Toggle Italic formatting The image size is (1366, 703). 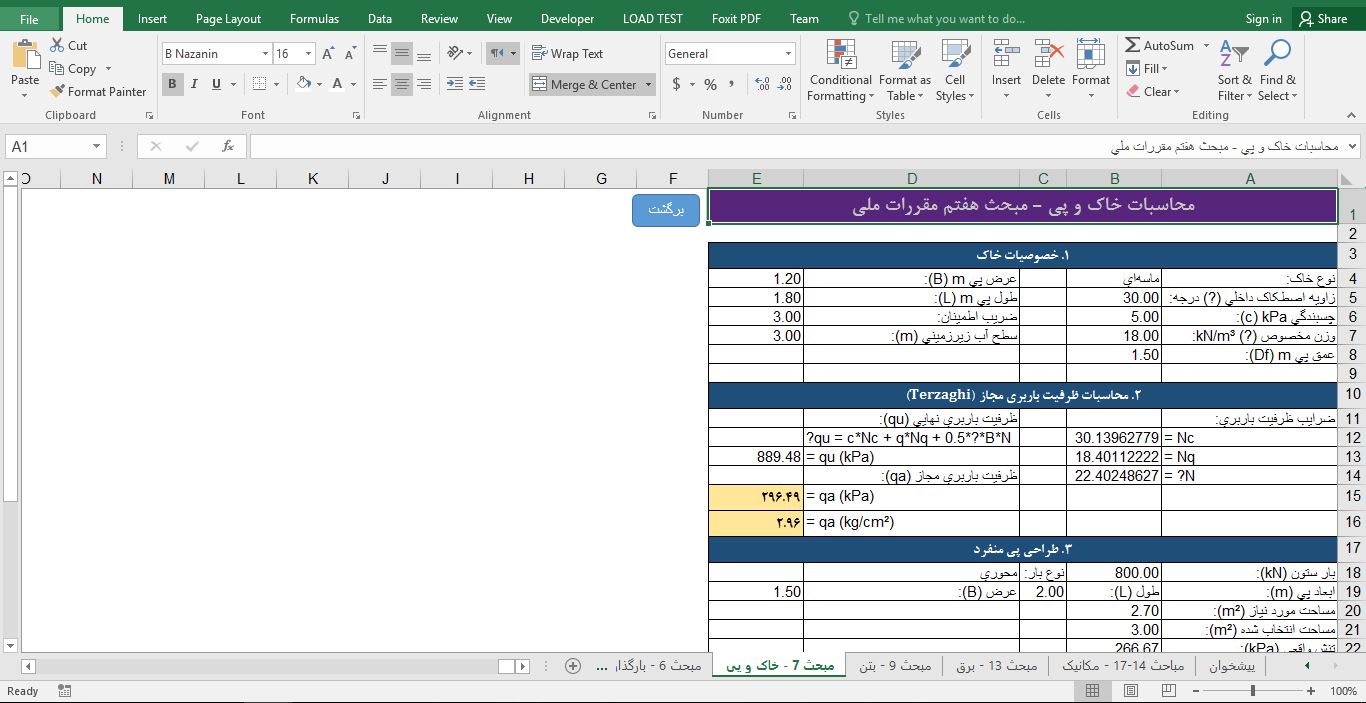point(195,85)
